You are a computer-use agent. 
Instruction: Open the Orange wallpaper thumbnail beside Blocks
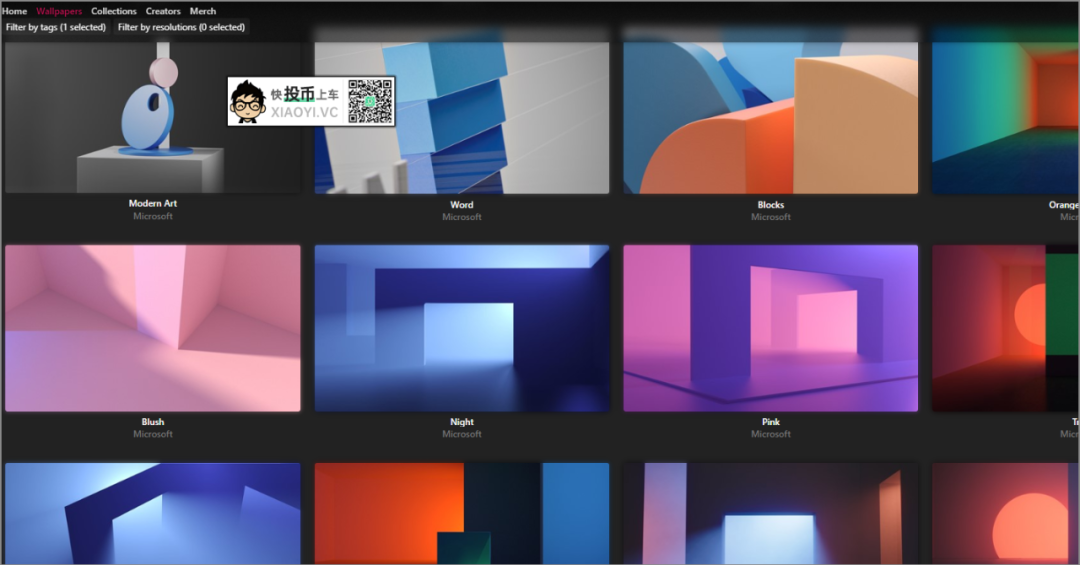click(1006, 117)
